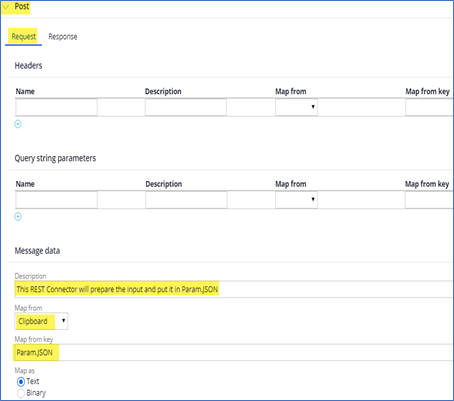Add a new header row icon
This screenshot has width=454, height=401.
(18, 124)
